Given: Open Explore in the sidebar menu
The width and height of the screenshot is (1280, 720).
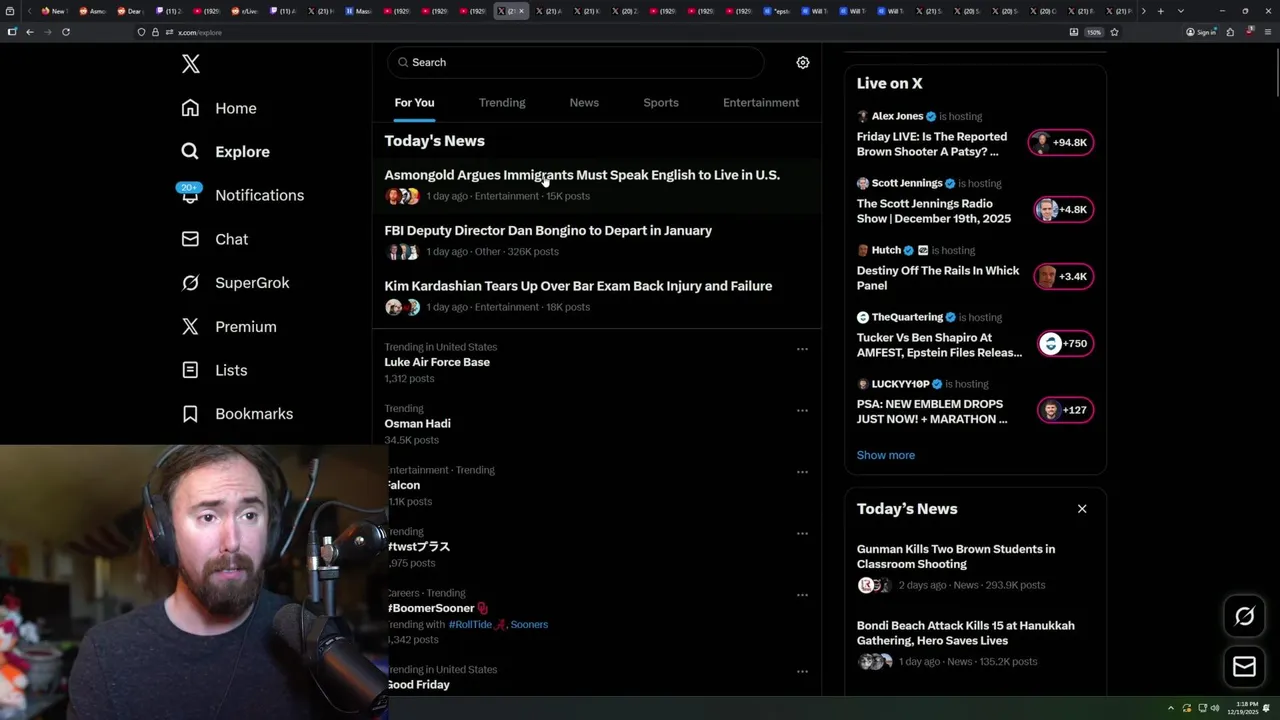Looking at the screenshot, I should (226, 152).
